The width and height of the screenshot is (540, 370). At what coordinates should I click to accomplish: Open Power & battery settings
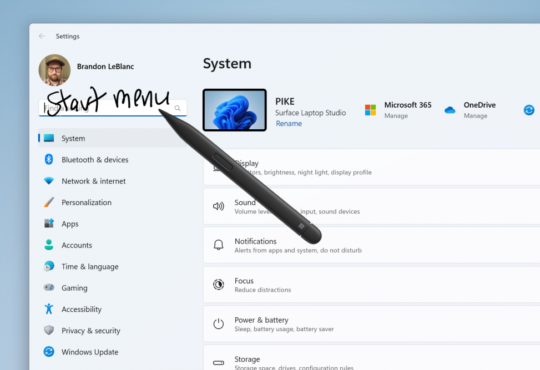click(372, 324)
